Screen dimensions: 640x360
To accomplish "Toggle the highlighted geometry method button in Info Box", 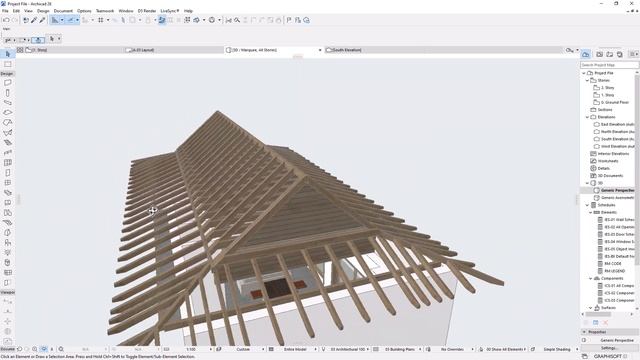I will (38, 40).
